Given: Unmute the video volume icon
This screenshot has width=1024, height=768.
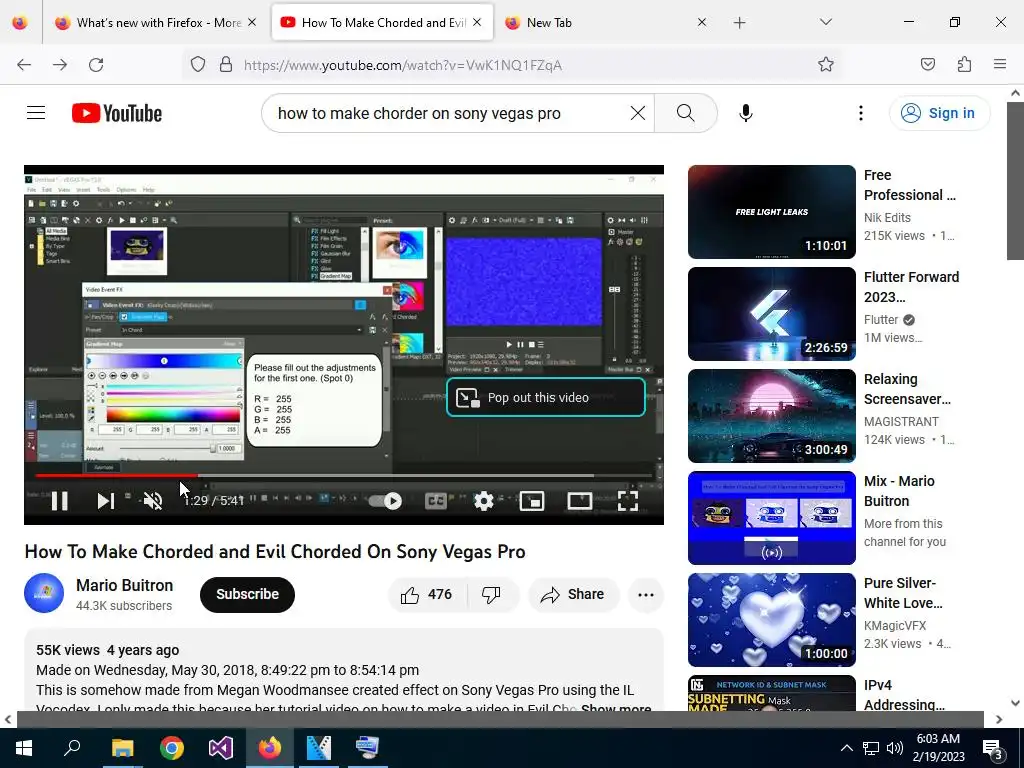Looking at the screenshot, I should pos(153,501).
